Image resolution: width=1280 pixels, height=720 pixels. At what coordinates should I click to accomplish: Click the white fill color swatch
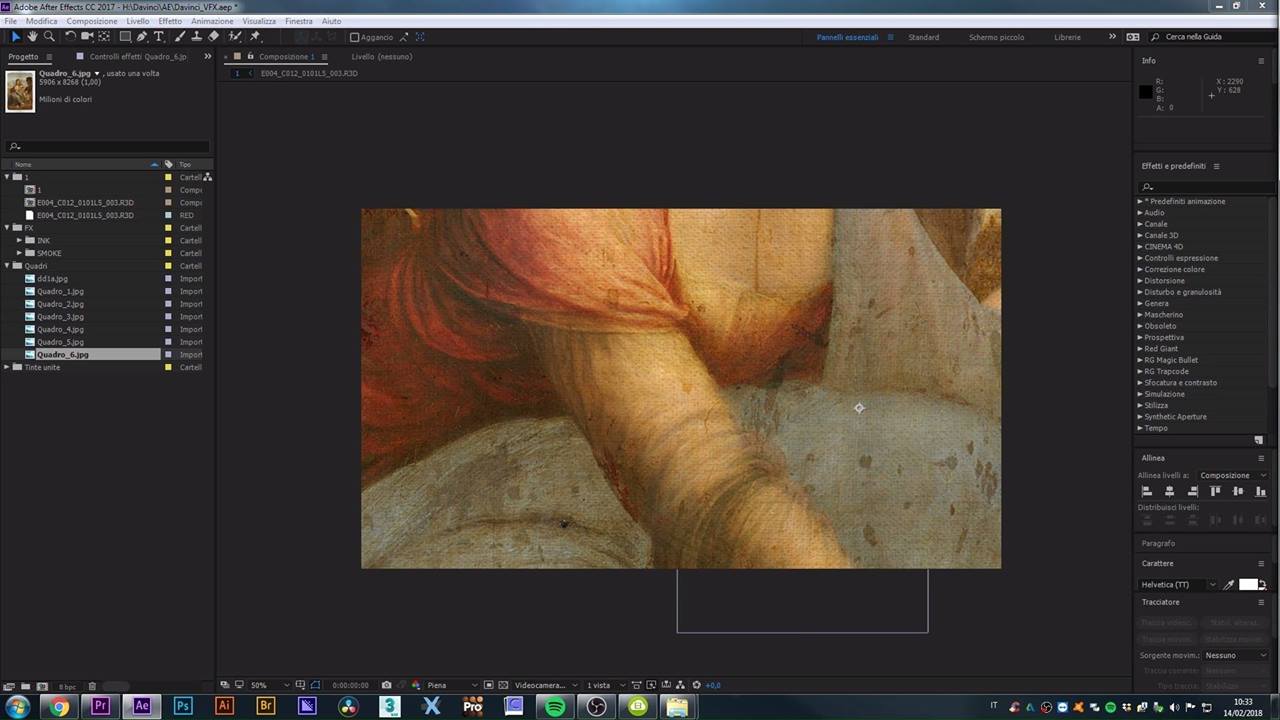(1248, 584)
